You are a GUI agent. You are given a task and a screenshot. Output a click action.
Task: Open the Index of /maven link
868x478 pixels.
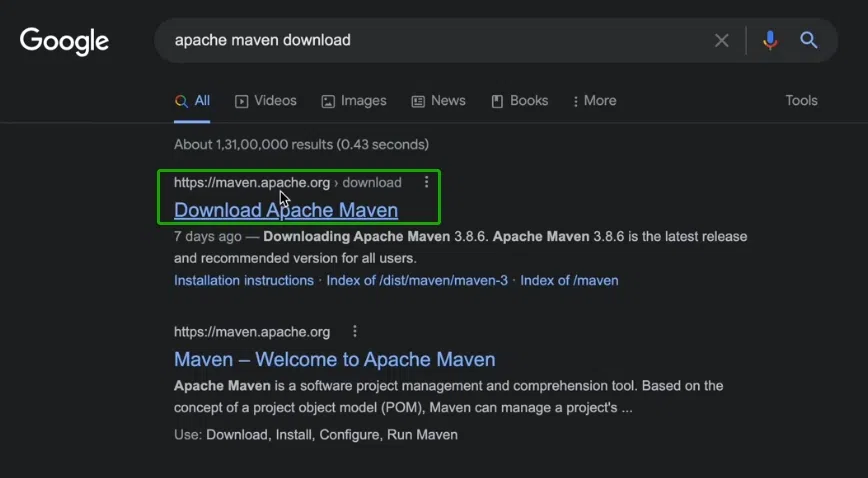point(569,280)
